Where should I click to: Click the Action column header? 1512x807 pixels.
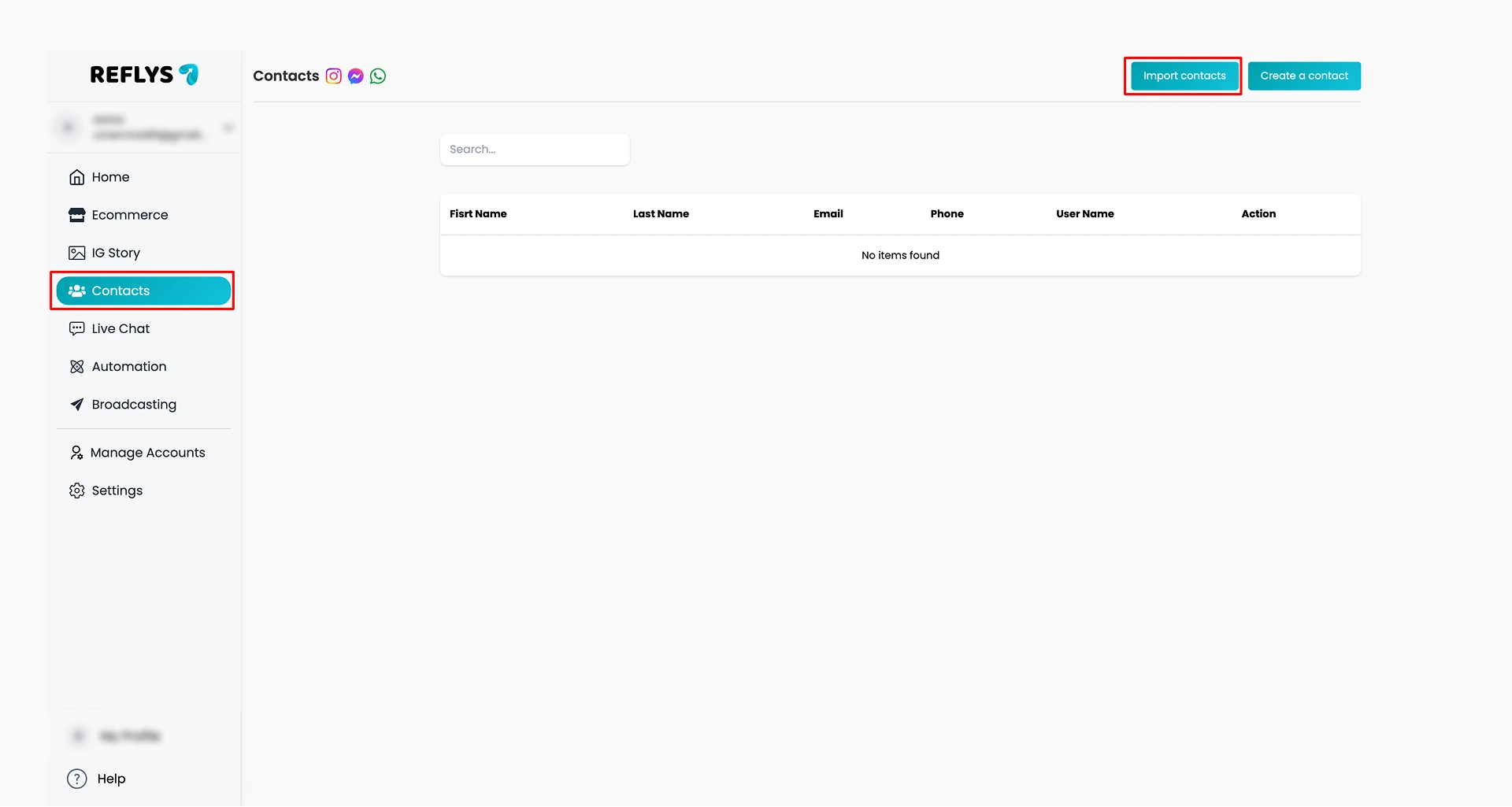click(x=1258, y=214)
